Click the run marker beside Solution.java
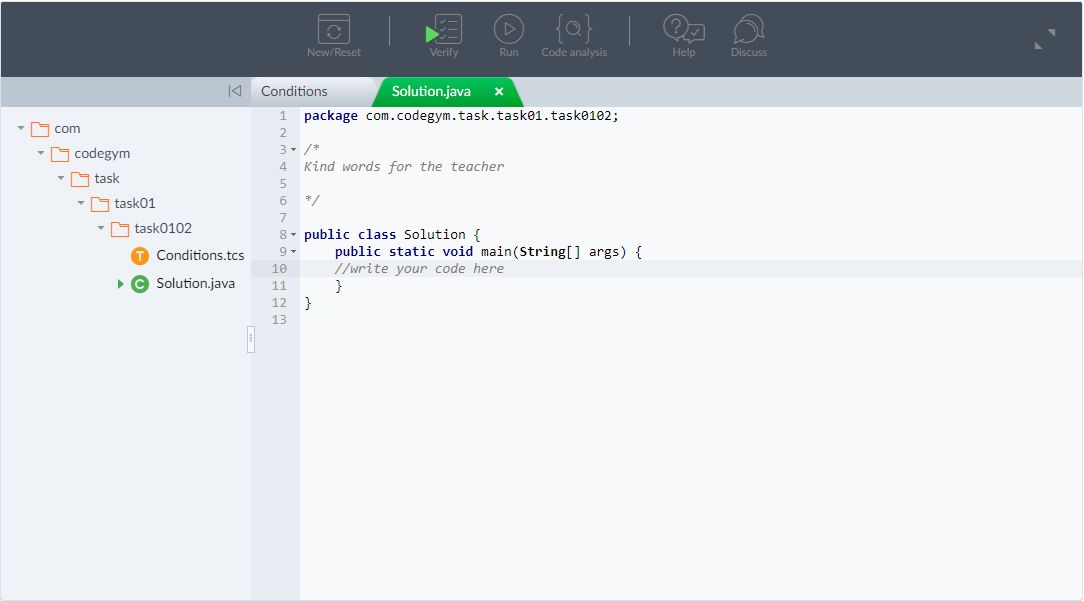 120,284
